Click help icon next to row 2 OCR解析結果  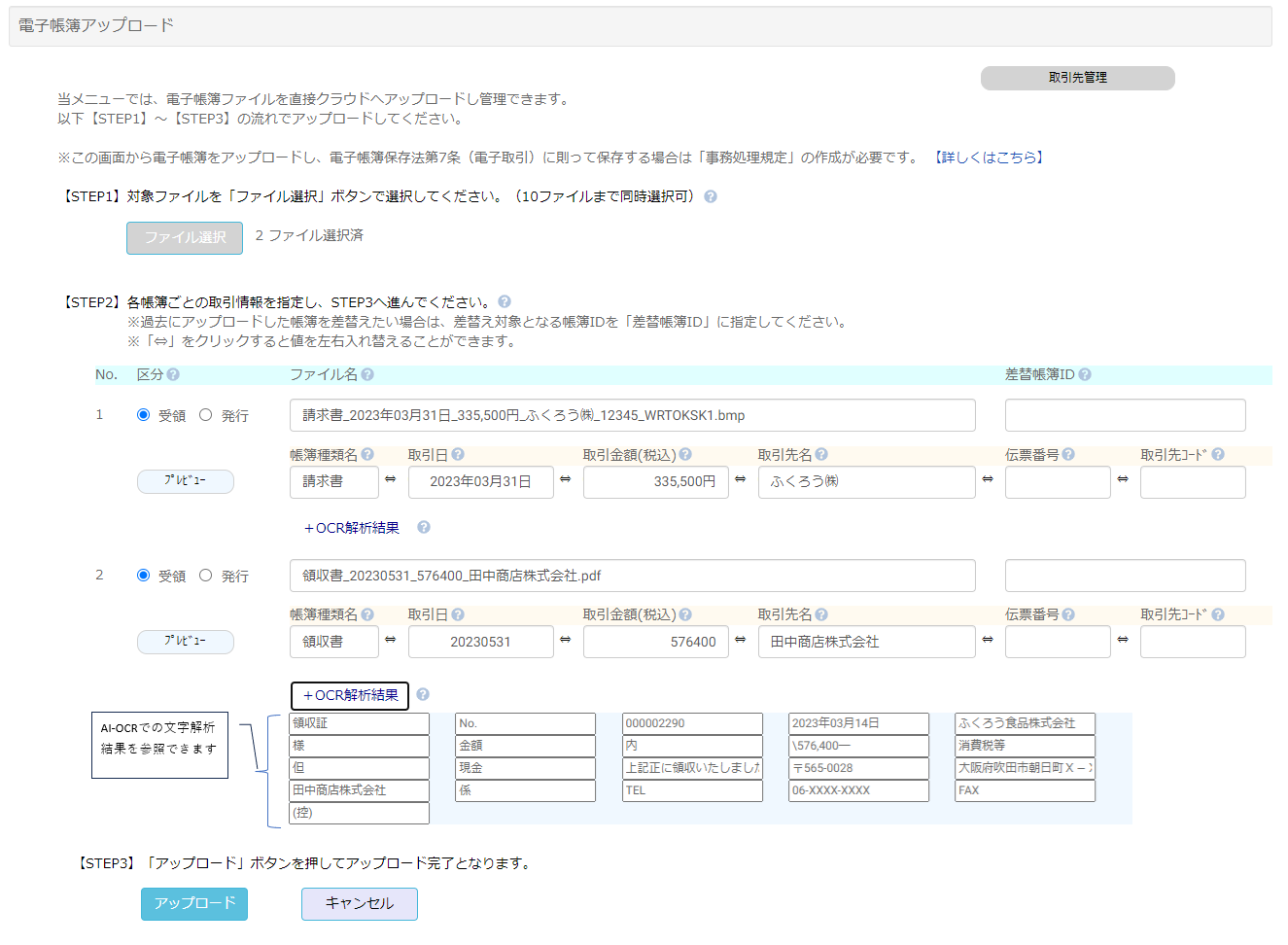coord(423,694)
